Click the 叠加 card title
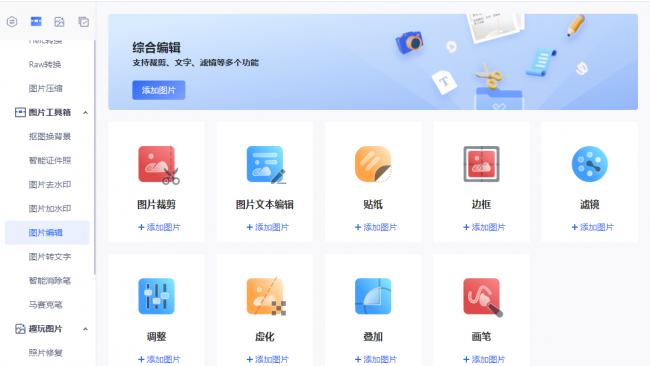 pos(373,337)
